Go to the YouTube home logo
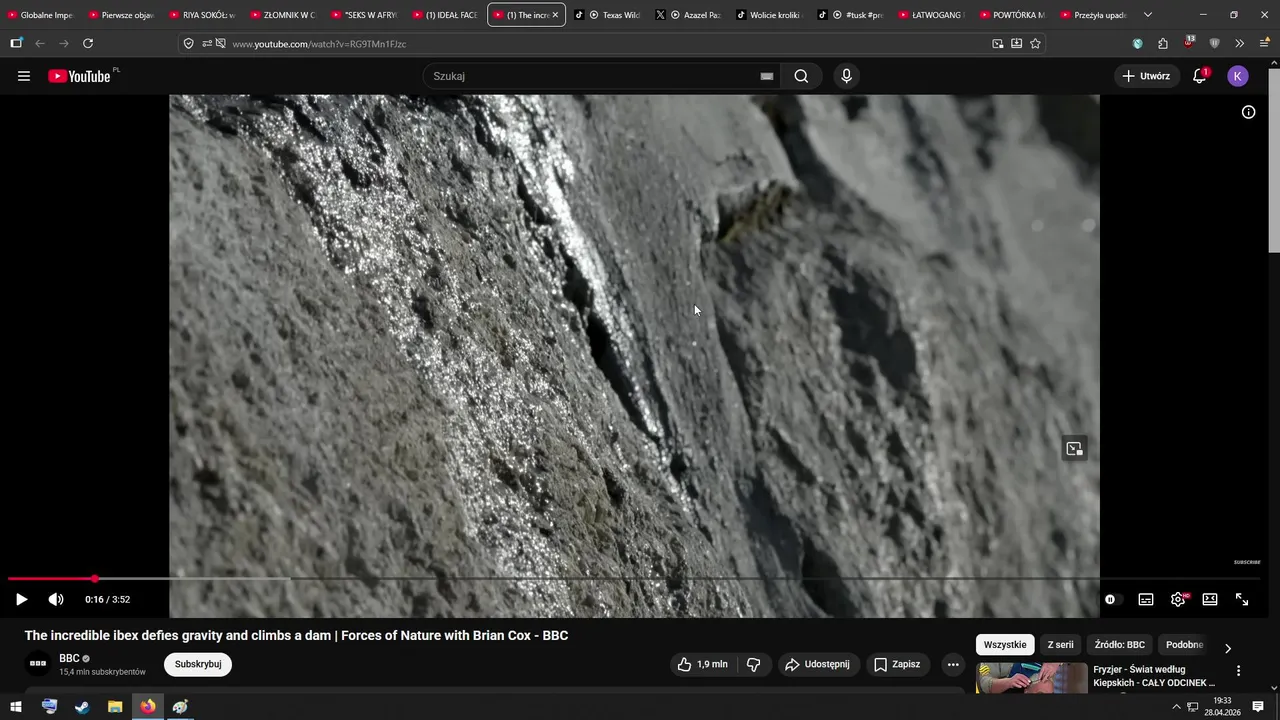This screenshot has width=1280, height=720. click(x=80, y=76)
